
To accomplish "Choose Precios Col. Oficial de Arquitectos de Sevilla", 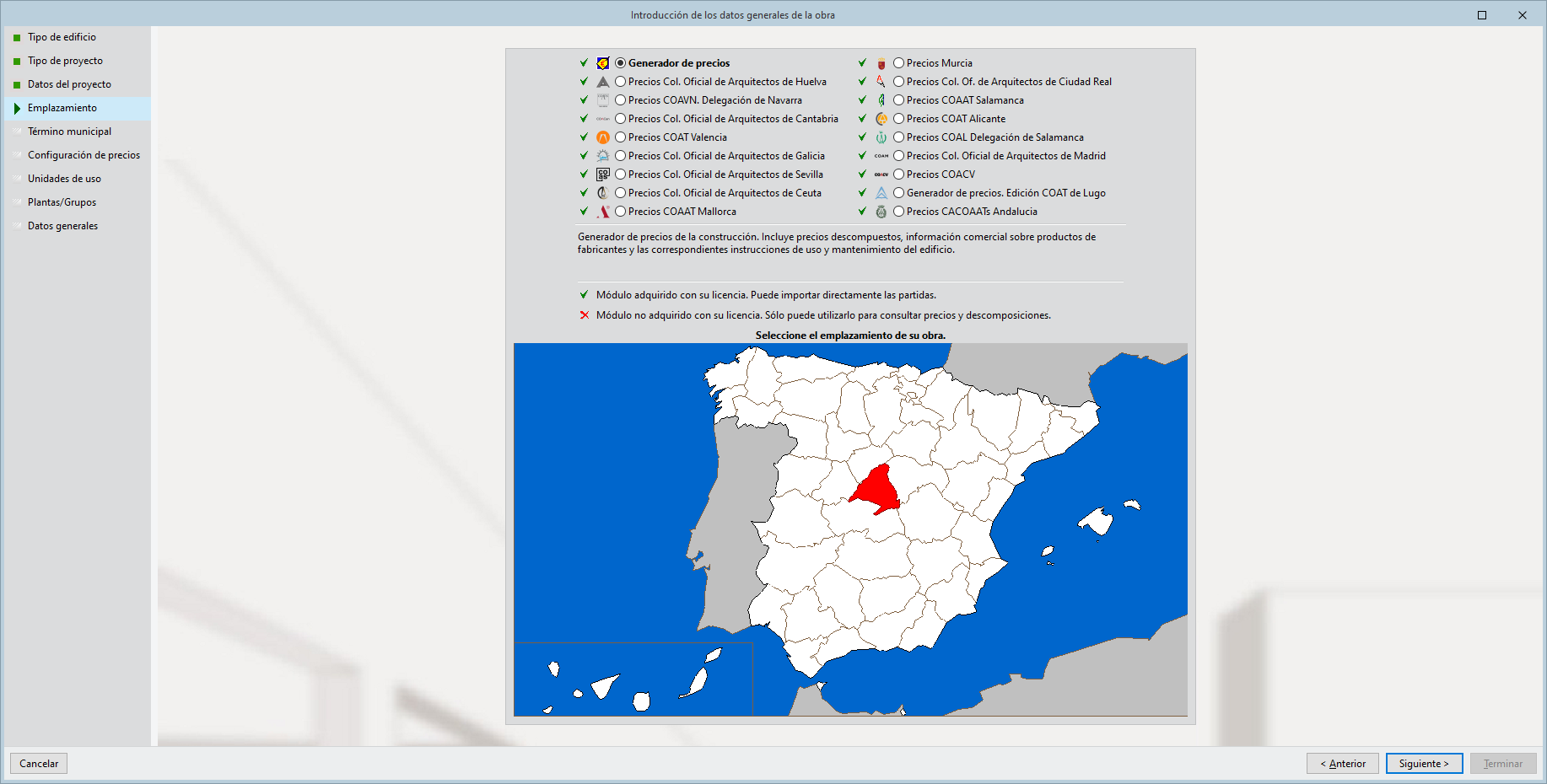I will (621, 175).
